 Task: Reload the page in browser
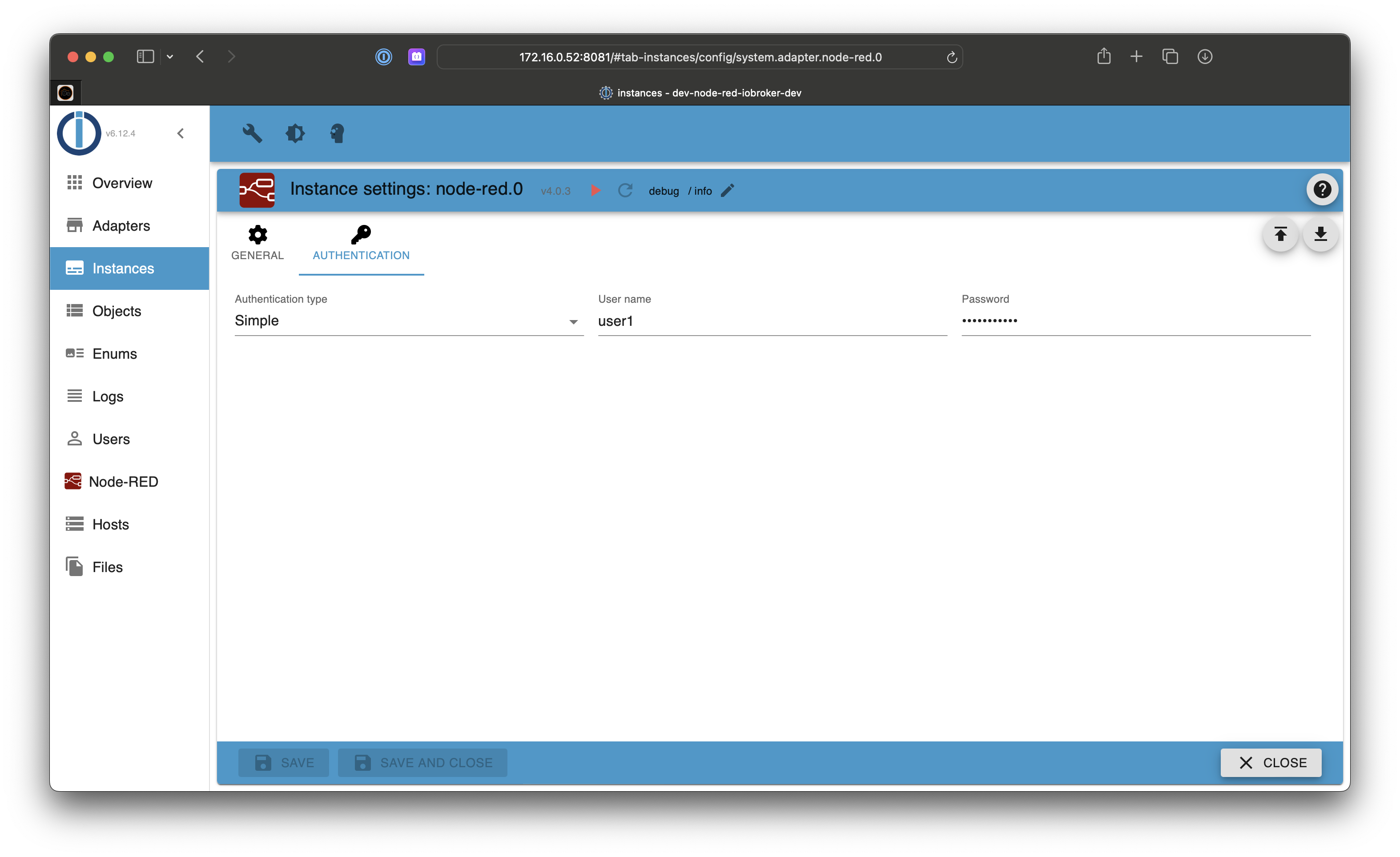click(952, 57)
